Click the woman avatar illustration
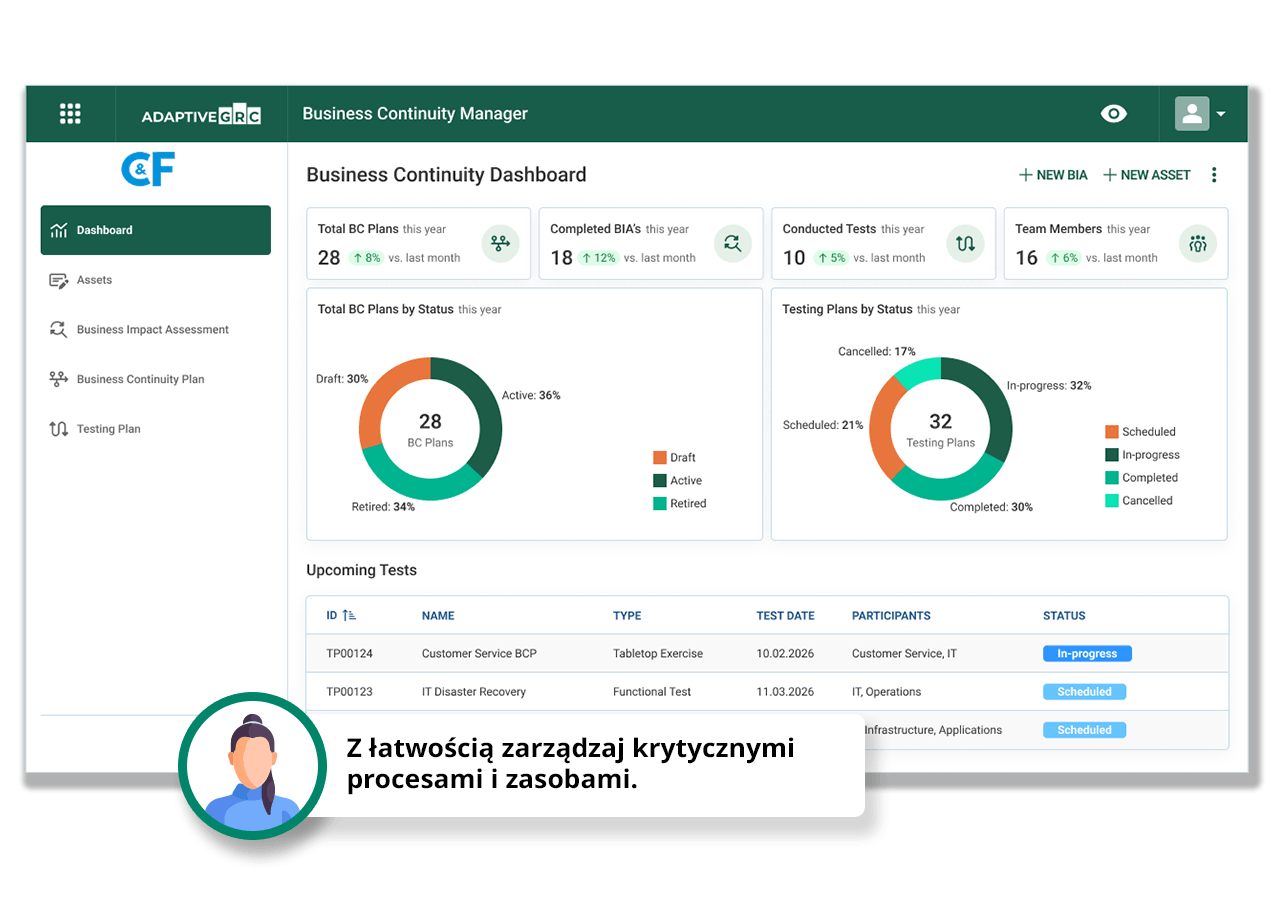Image resolution: width=1272 pixels, height=900 pixels. 252,767
